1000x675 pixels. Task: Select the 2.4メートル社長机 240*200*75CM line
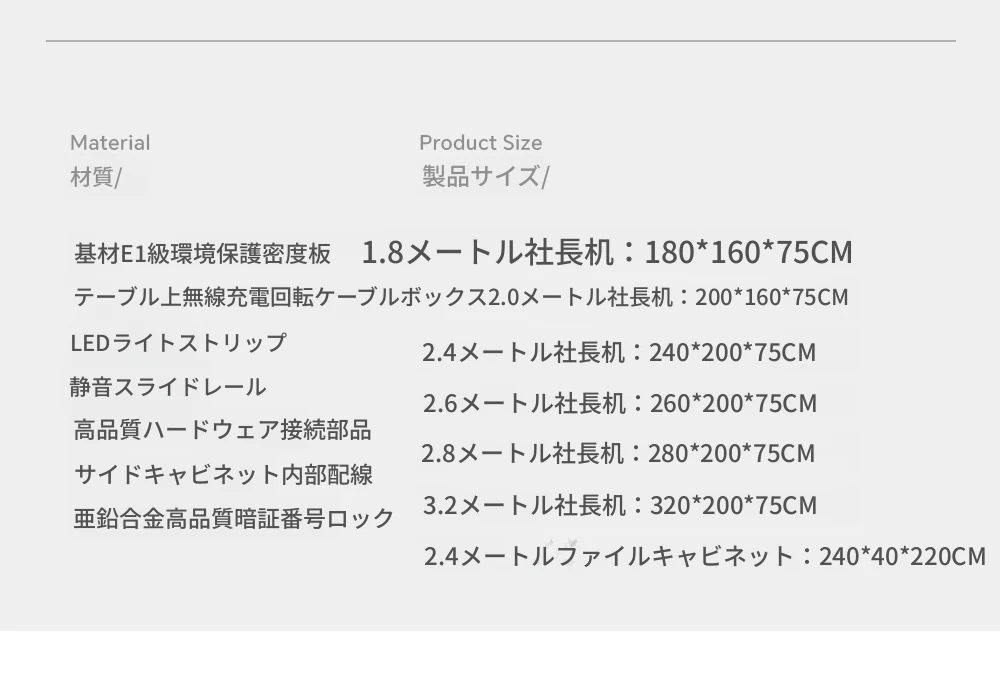click(x=619, y=352)
